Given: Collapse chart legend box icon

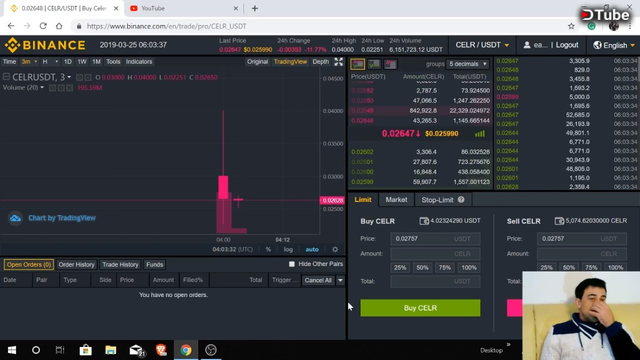Looking at the screenshot, I should (6, 76).
